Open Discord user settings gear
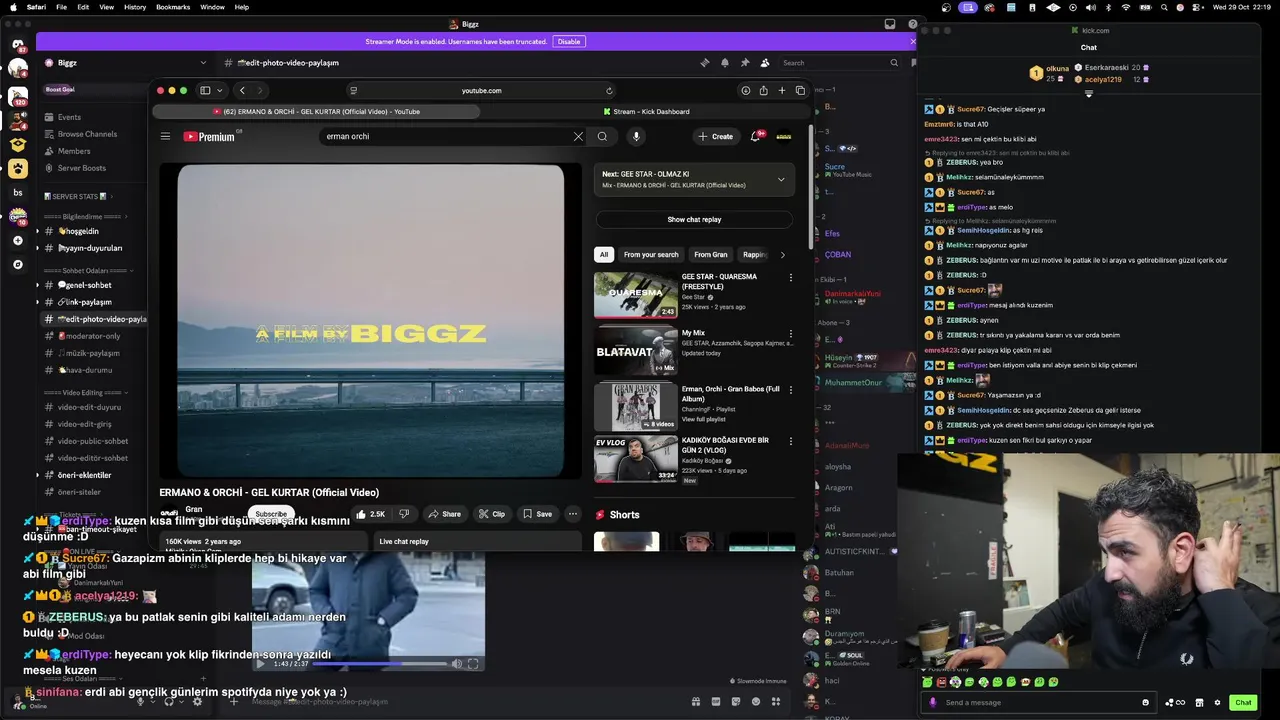Viewport: 1280px width, 720px height. click(197, 702)
